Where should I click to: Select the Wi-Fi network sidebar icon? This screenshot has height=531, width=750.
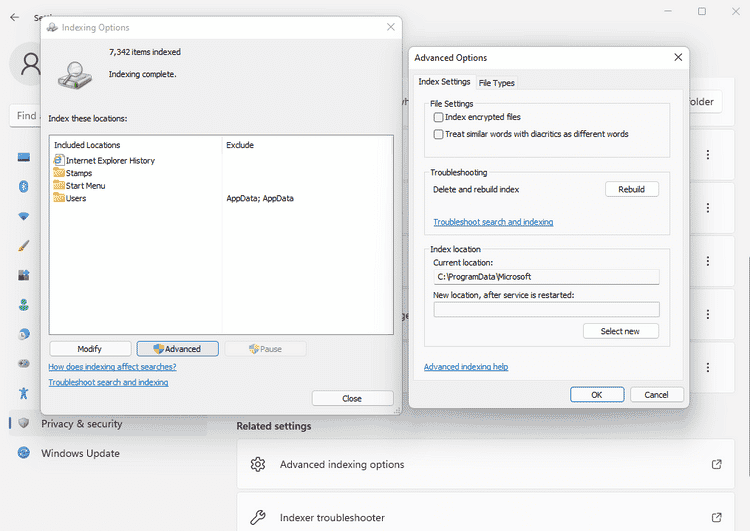[23, 216]
